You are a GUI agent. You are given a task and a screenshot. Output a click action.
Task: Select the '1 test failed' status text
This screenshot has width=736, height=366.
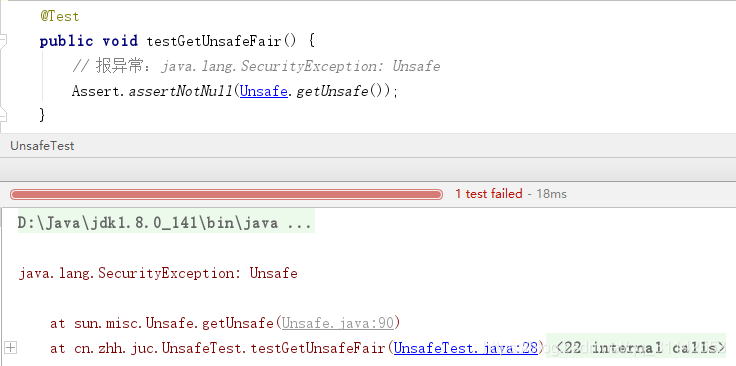489,194
